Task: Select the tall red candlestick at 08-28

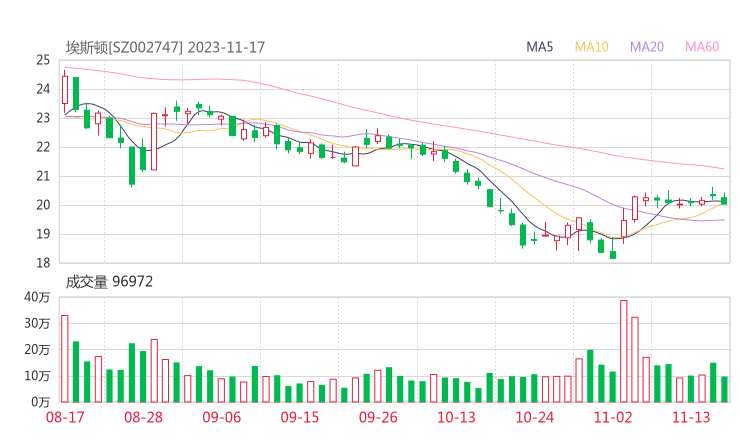Action: tap(154, 142)
